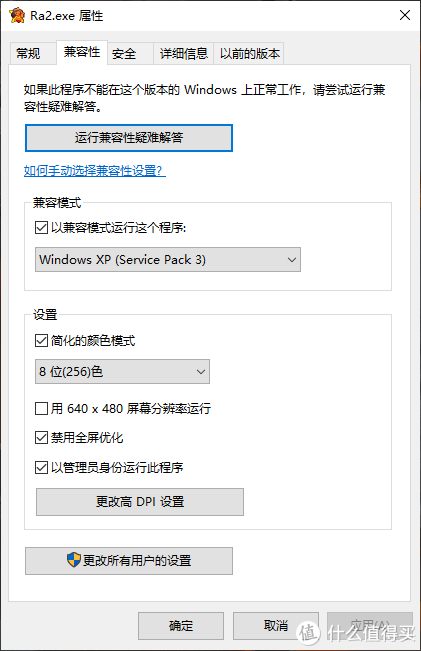Click 更改高 DPI 设置 button

pyautogui.click(x=140, y=502)
